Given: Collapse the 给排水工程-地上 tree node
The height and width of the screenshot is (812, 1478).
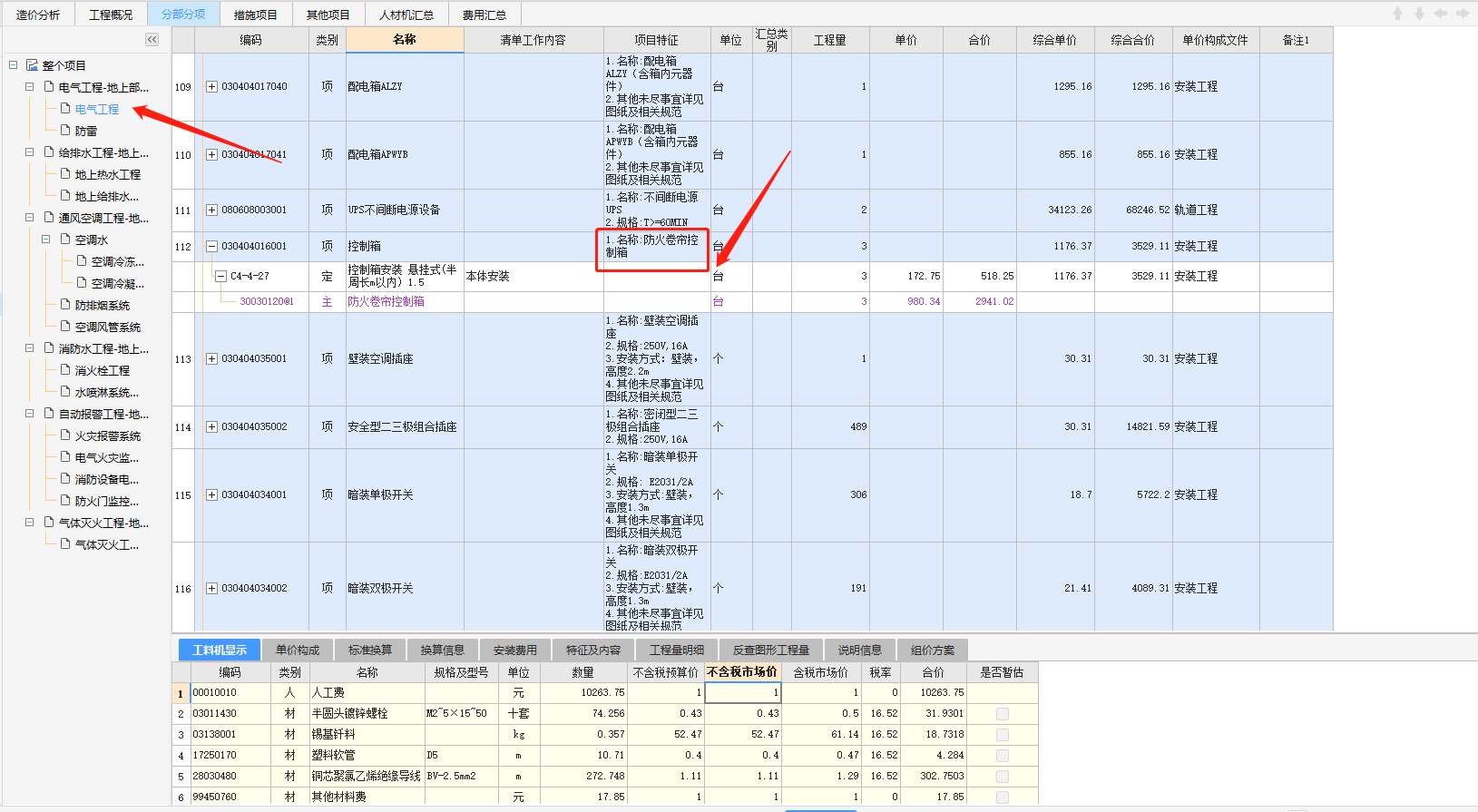Looking at the screenshot, I should 29,152.
